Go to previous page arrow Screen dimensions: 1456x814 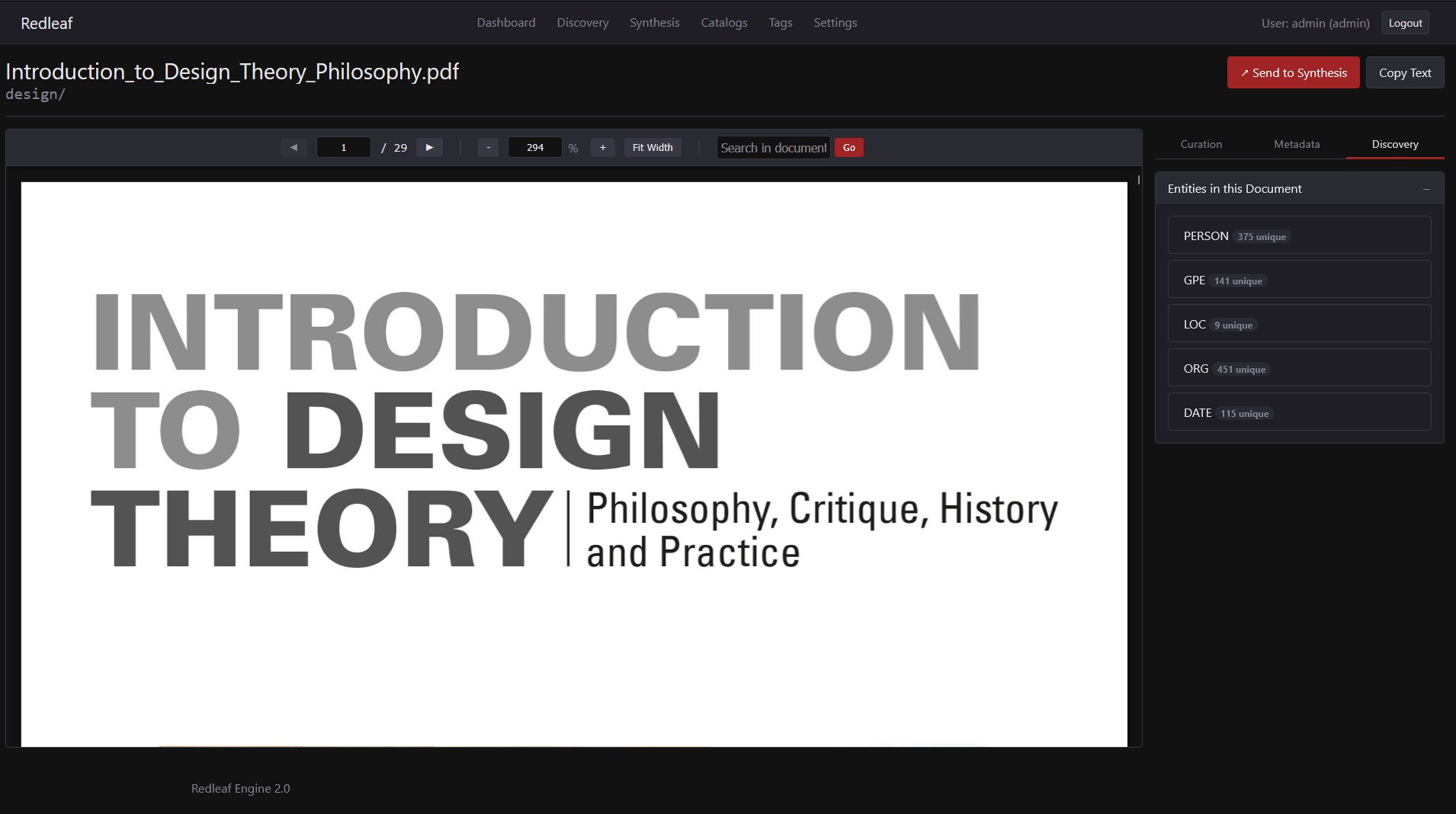tap(293, 148)
